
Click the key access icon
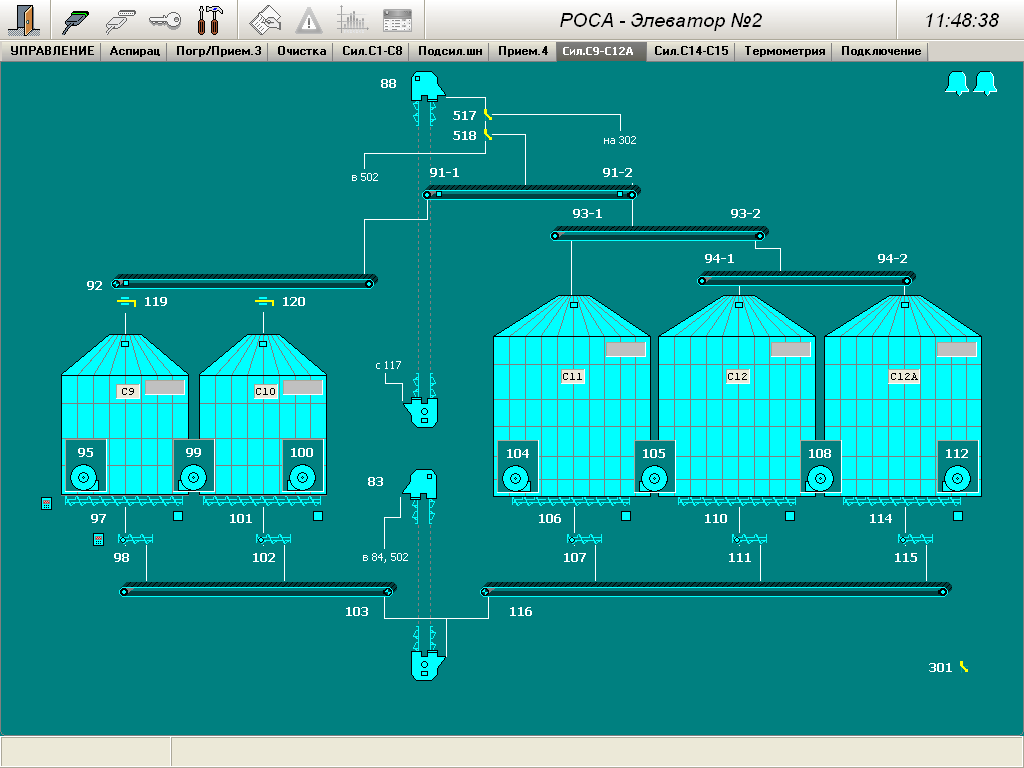(165, 19)
